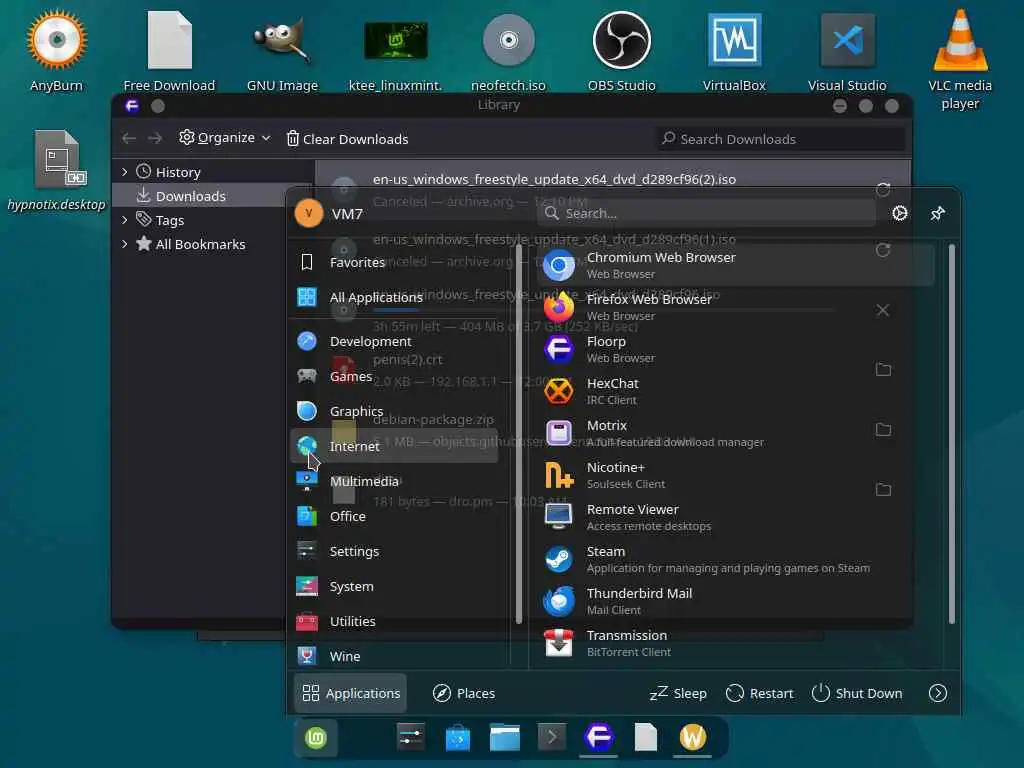
Task: Open Organize dropdown in Library window
Action: 225,138
